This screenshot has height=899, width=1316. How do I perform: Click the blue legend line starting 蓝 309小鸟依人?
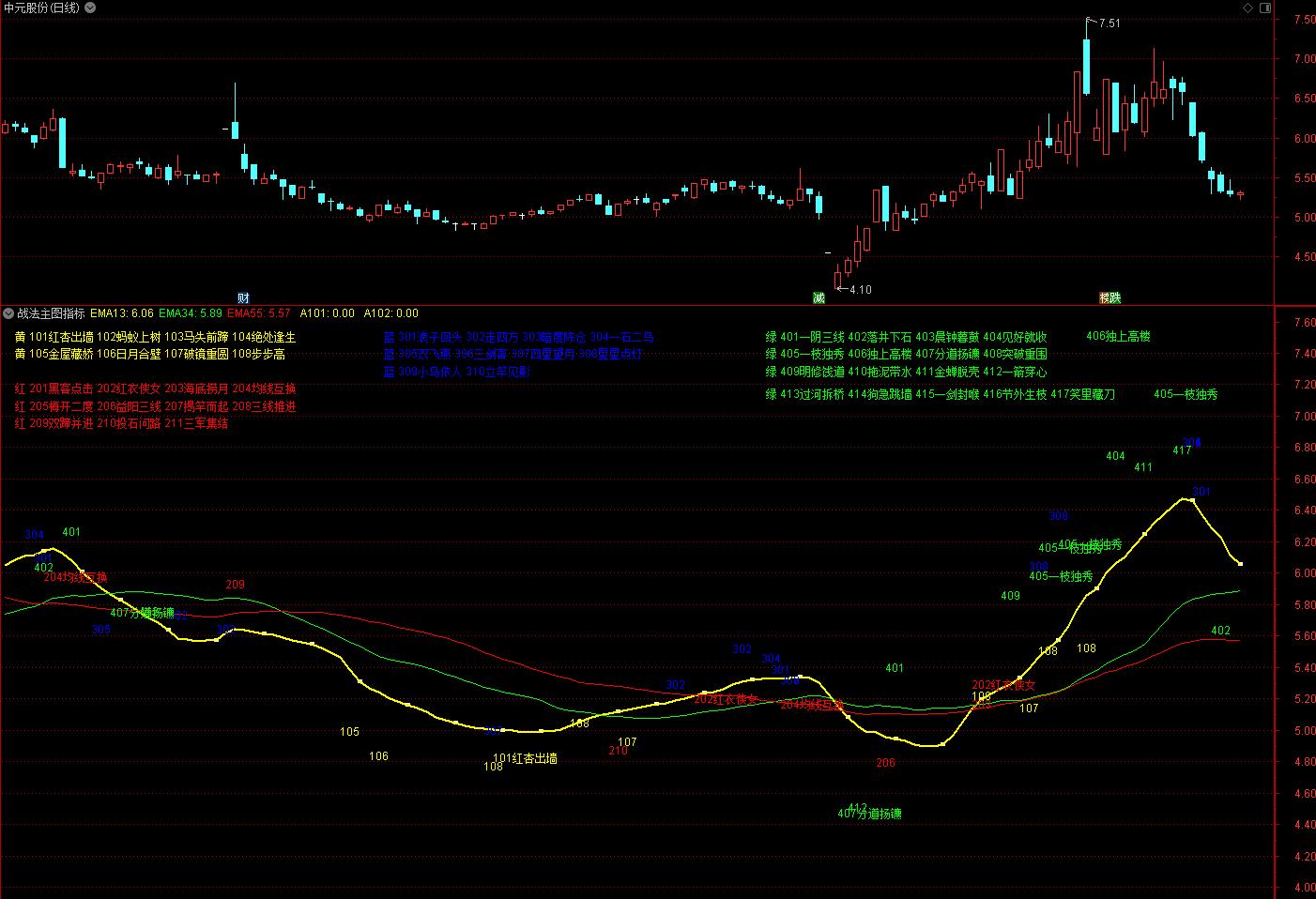(456, 372)
